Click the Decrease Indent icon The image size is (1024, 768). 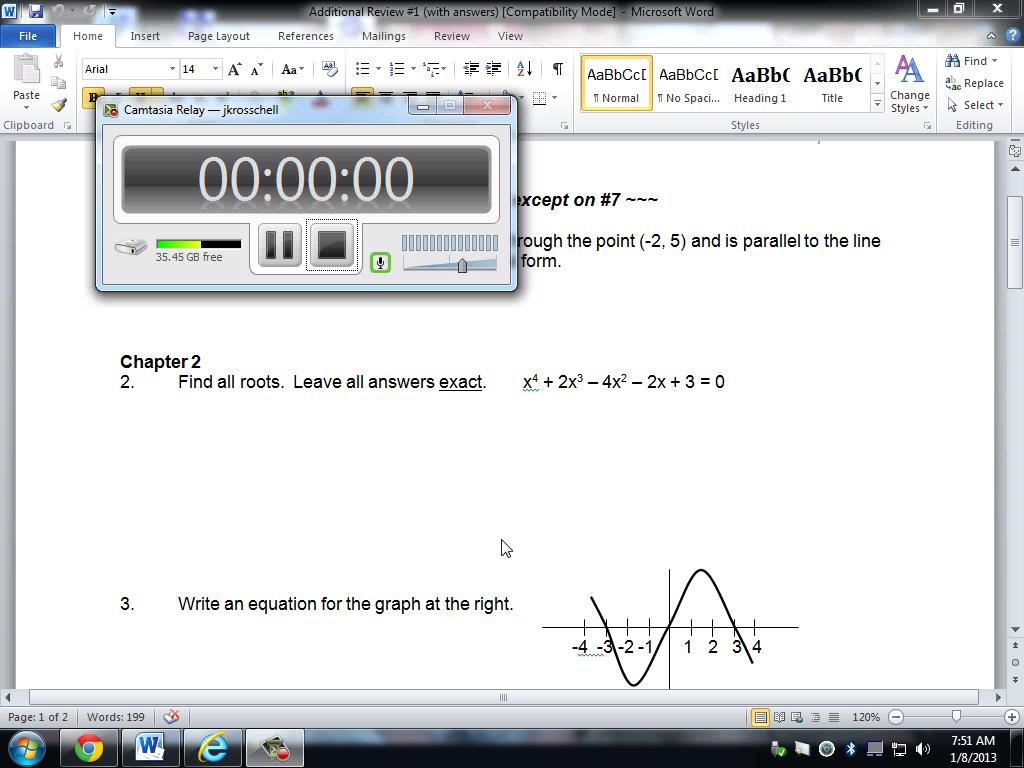[471, 69]
